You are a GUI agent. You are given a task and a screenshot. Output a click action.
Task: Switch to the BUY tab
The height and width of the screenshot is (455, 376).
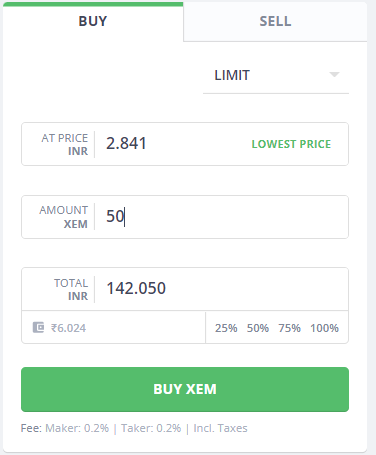coord(93,21)
